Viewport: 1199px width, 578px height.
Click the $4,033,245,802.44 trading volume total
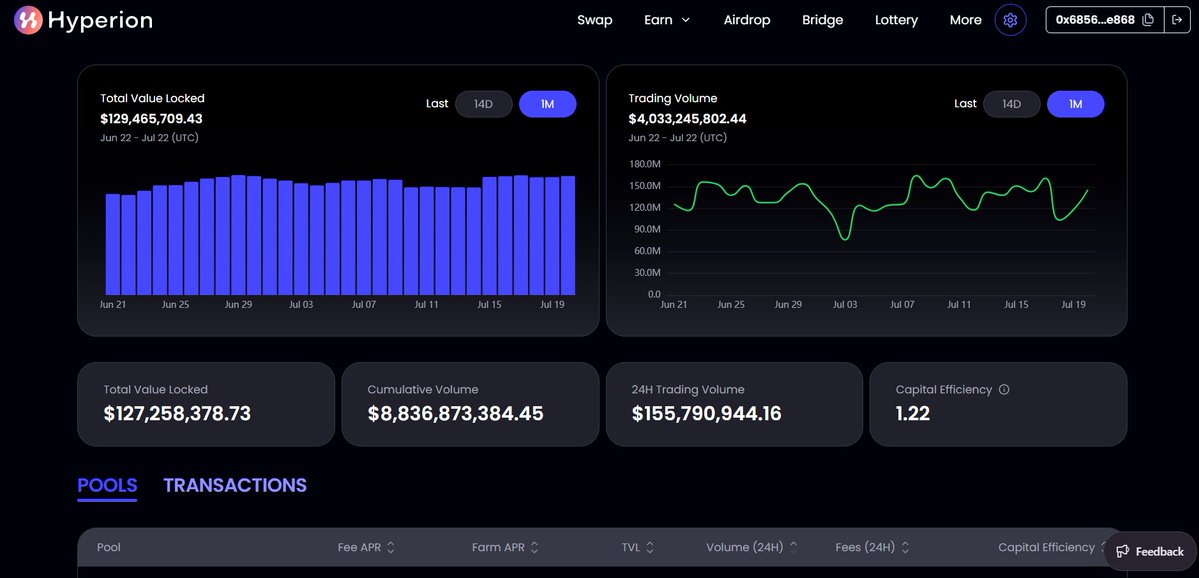pos(687,119)
